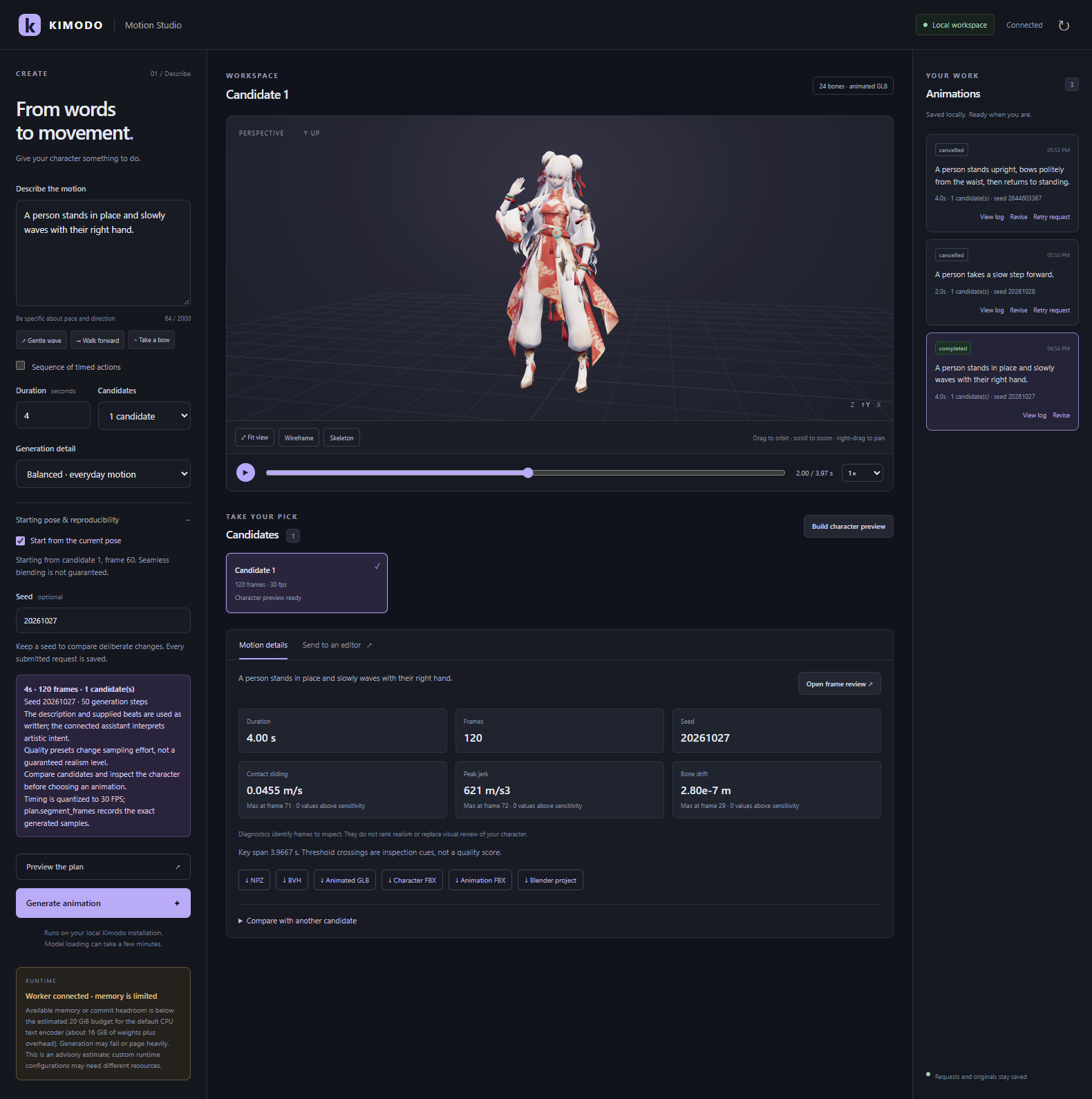Viewport: 1092px width, 1099px height.
Task: Select the Candidate 1 card
Action: 307,583
